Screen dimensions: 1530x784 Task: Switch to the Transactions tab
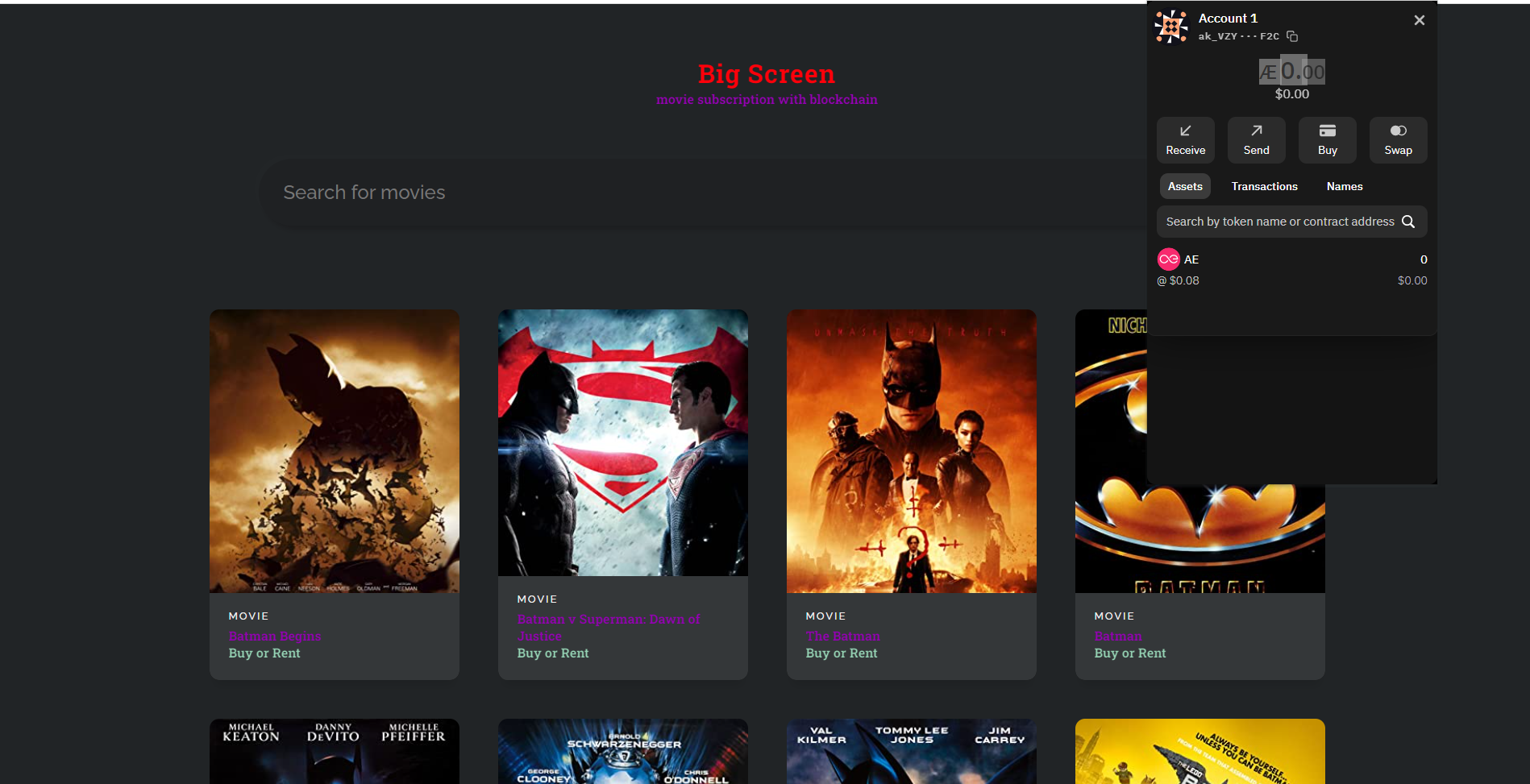pos(1265,186)
